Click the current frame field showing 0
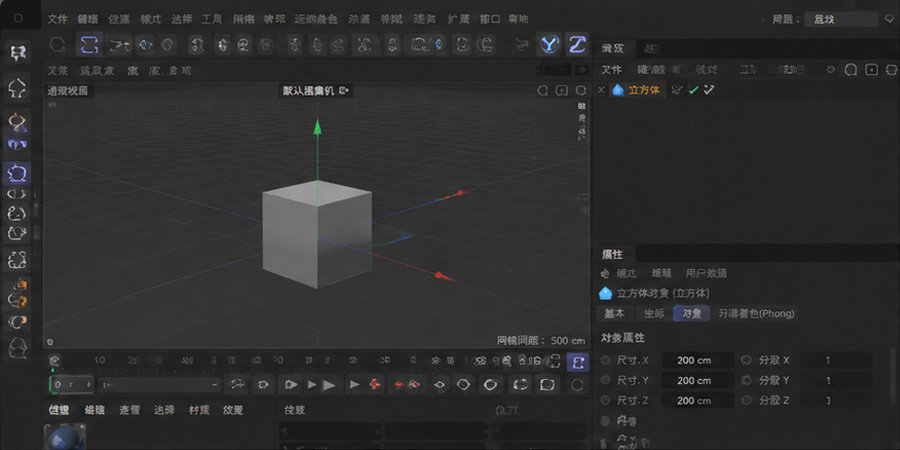This screenshot has width=900, height=450. tap(72, 385)
